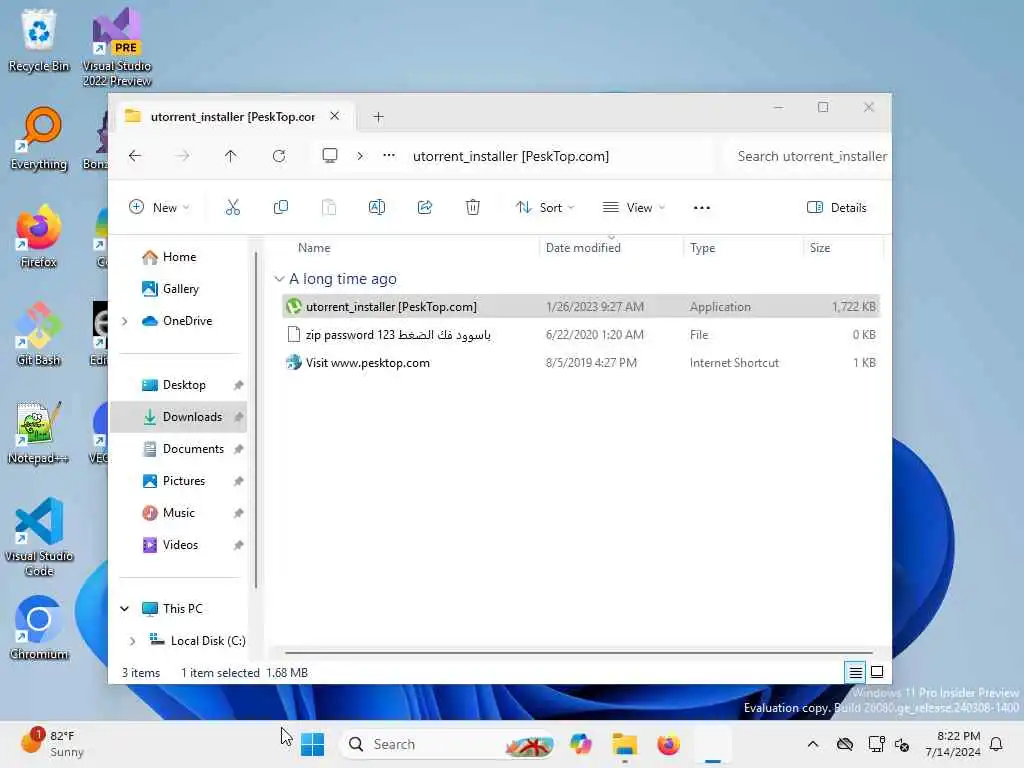Open Windows Start menu
Viewport: 1024px width, 768px height.
[312, 744]
